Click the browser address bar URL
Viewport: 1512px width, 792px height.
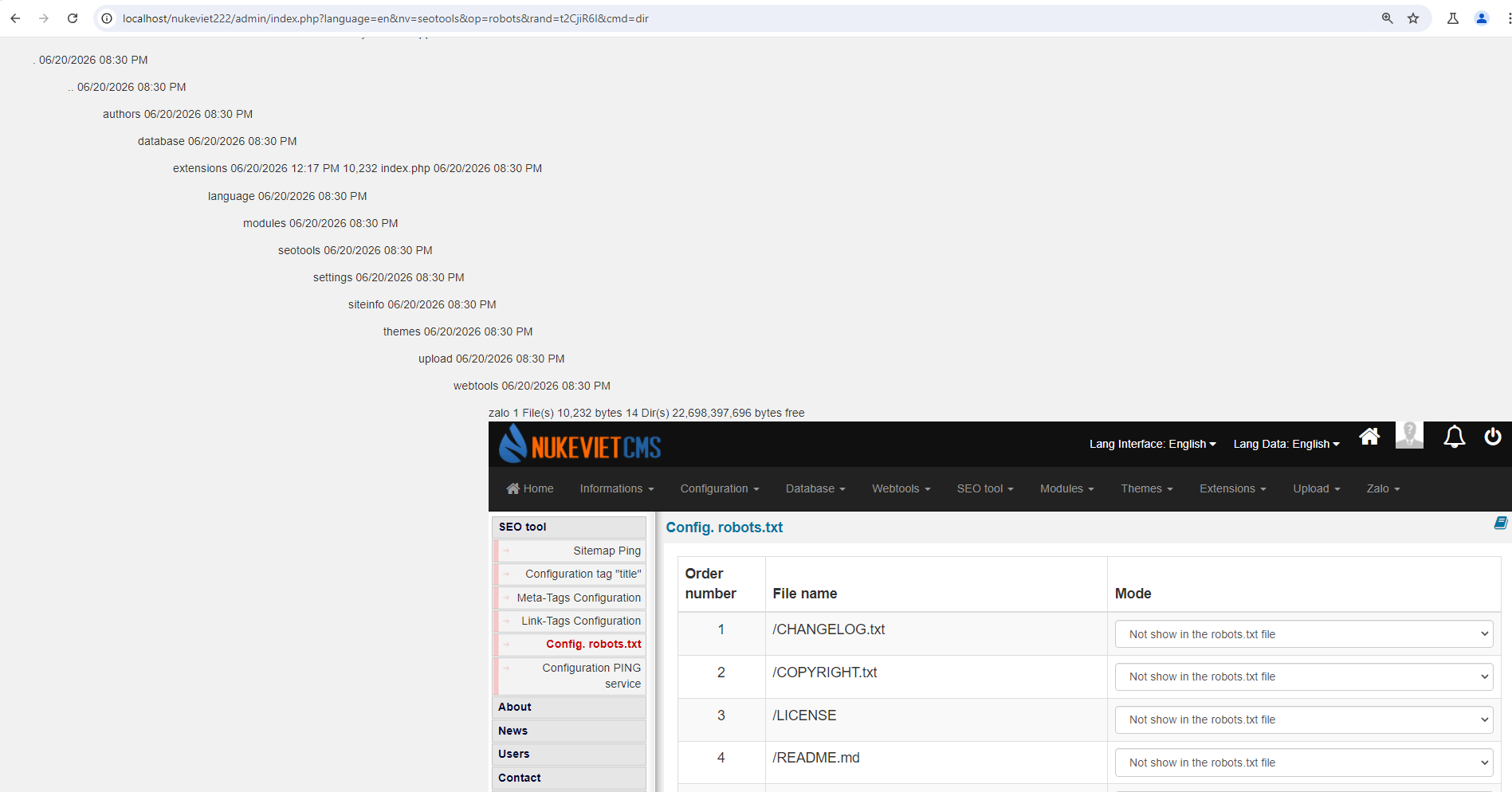[x=386, y=18]
